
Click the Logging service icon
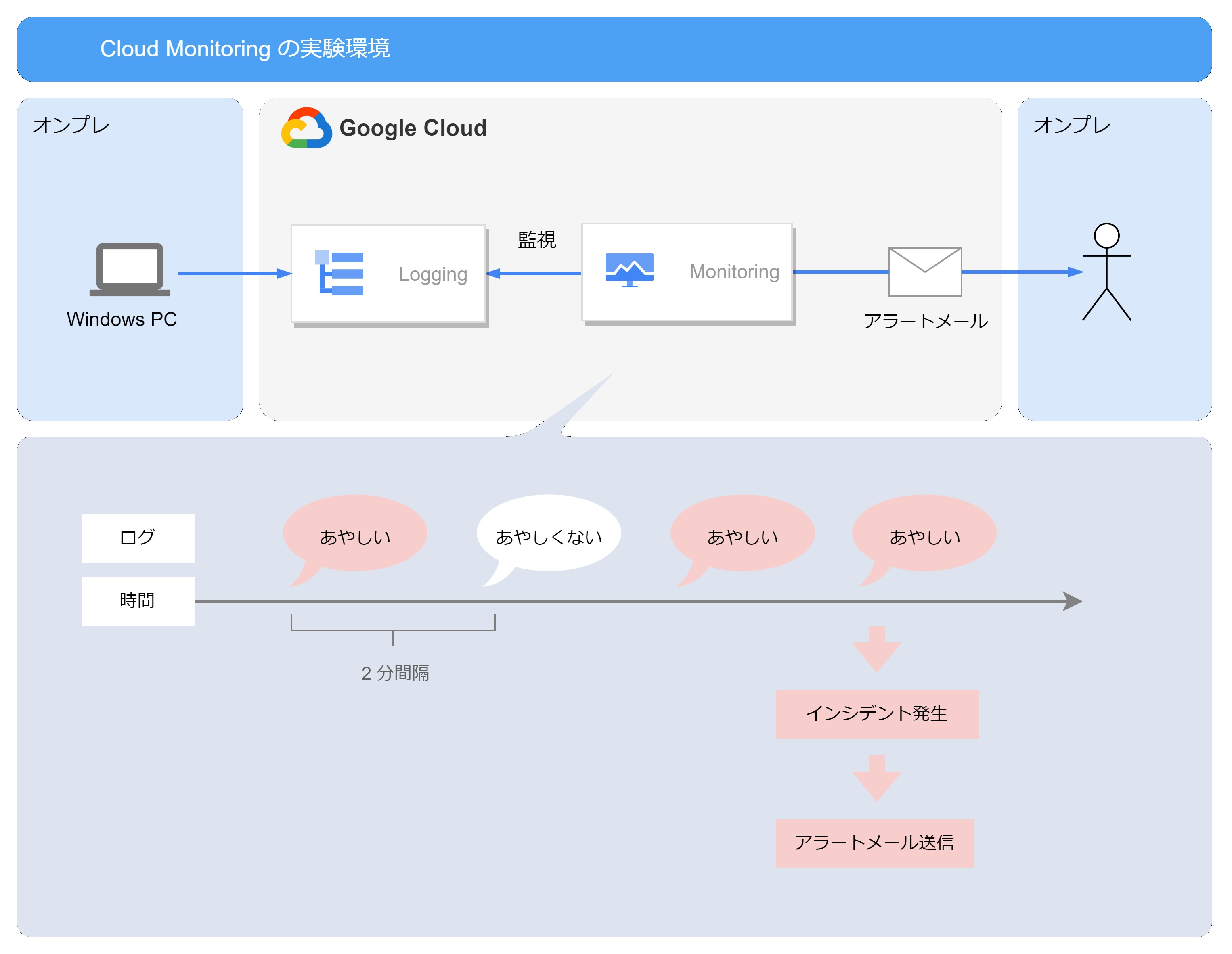click(339, 274)
